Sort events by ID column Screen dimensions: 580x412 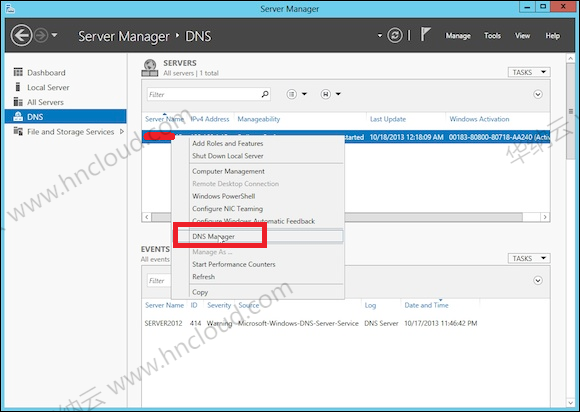tap(194, 305)
